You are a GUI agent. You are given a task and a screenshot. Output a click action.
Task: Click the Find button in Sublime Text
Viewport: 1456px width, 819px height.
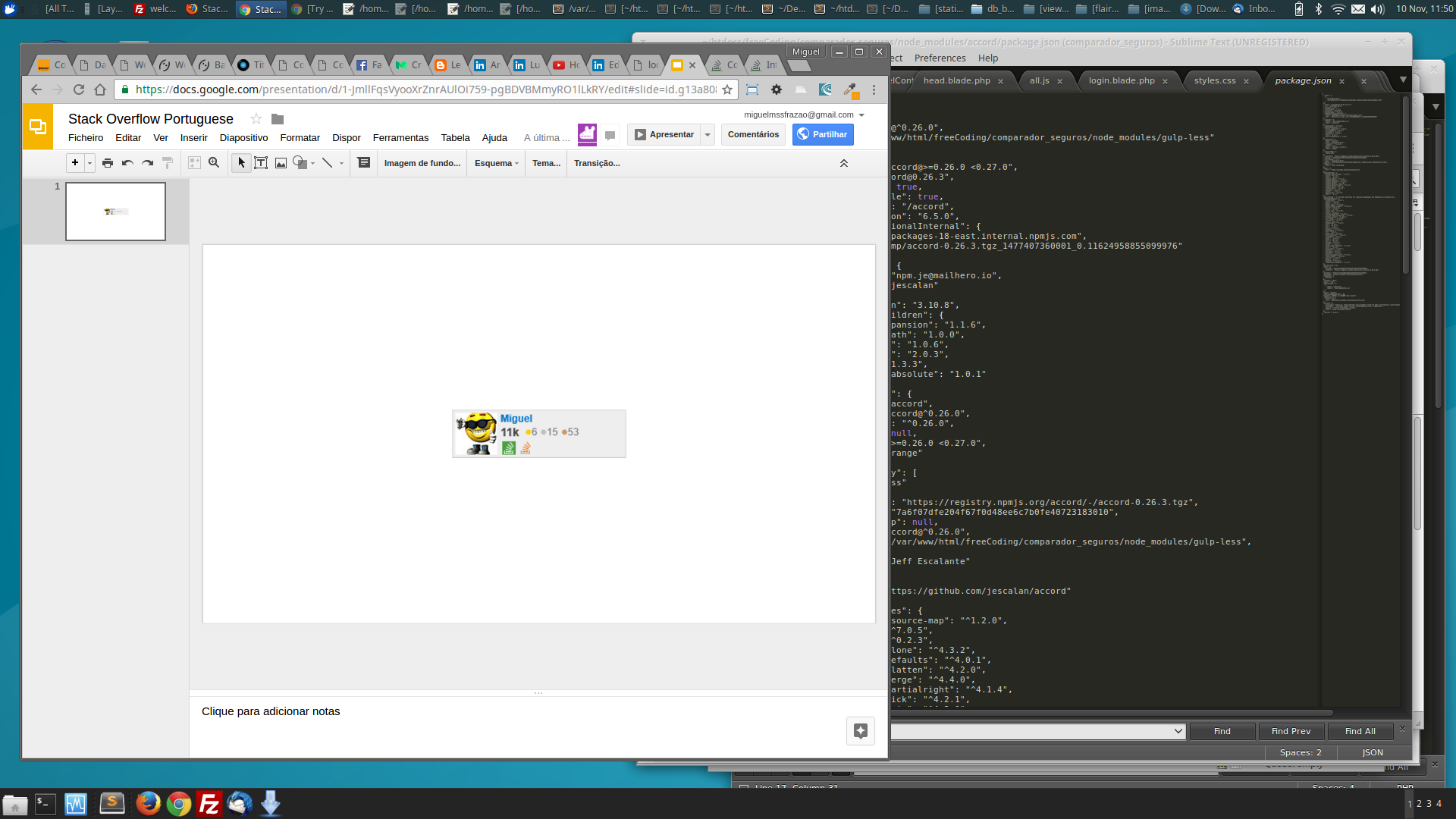pos(1222,731)
